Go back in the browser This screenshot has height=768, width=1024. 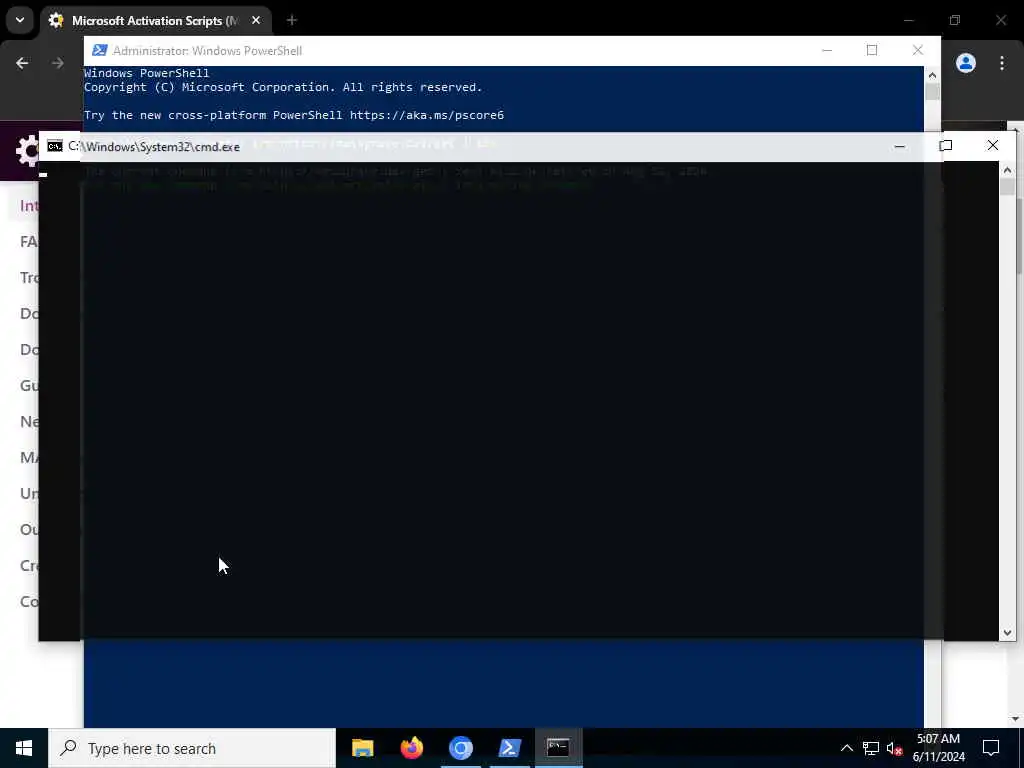(22, 63)
